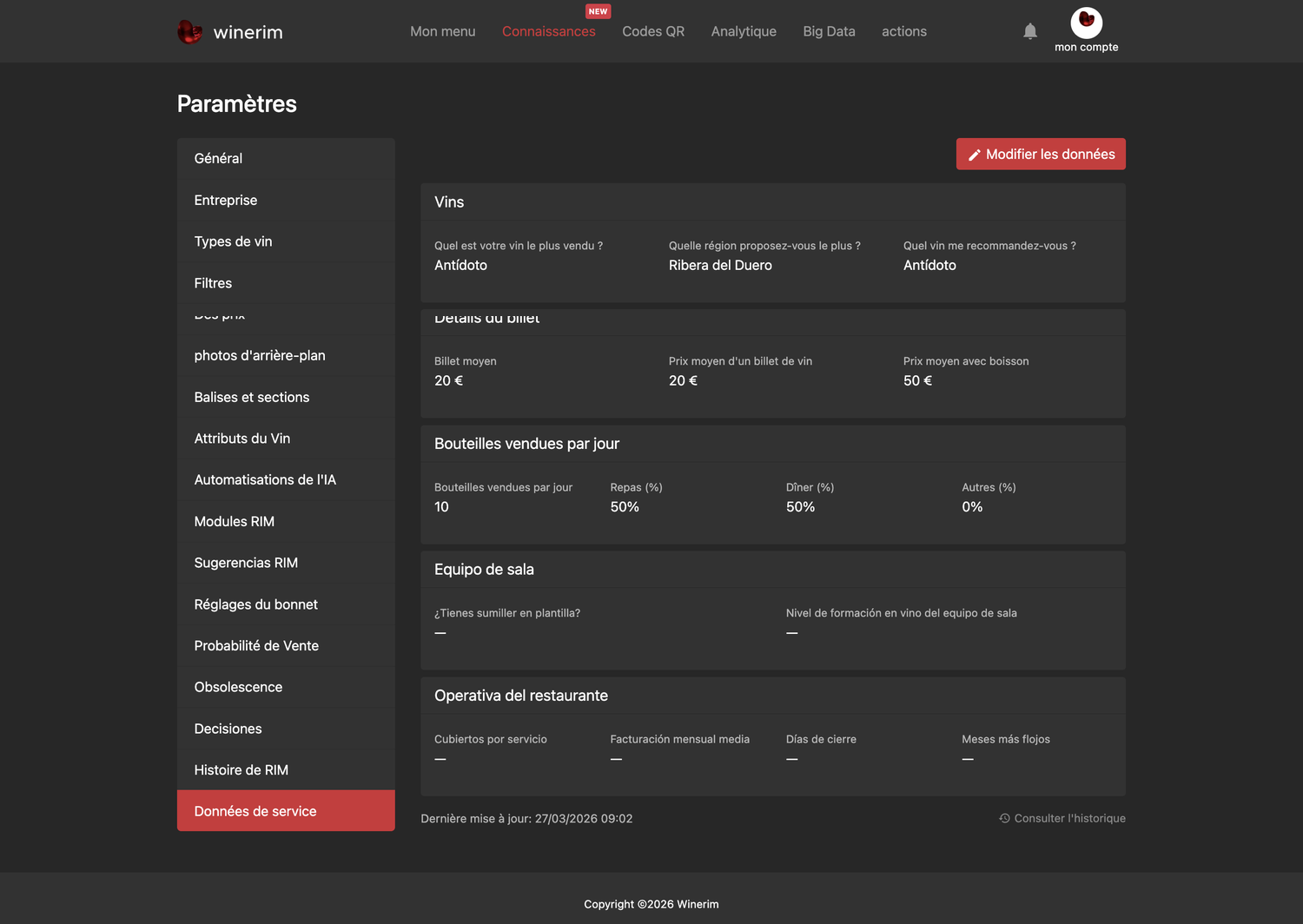Image resolution: width=1303 pixels, height=924 pixels.
Task: Click Nivel de formación en vino label
Action: (901, 613)
